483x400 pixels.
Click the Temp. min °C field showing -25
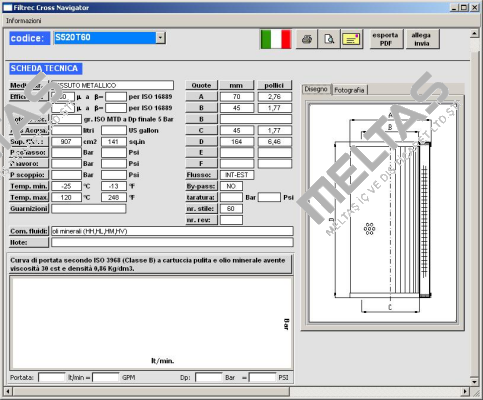pos(66,186)
